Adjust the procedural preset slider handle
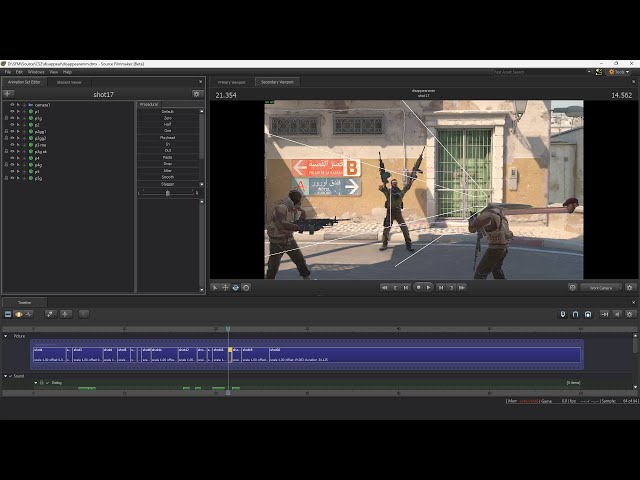 tap(167, 193)
